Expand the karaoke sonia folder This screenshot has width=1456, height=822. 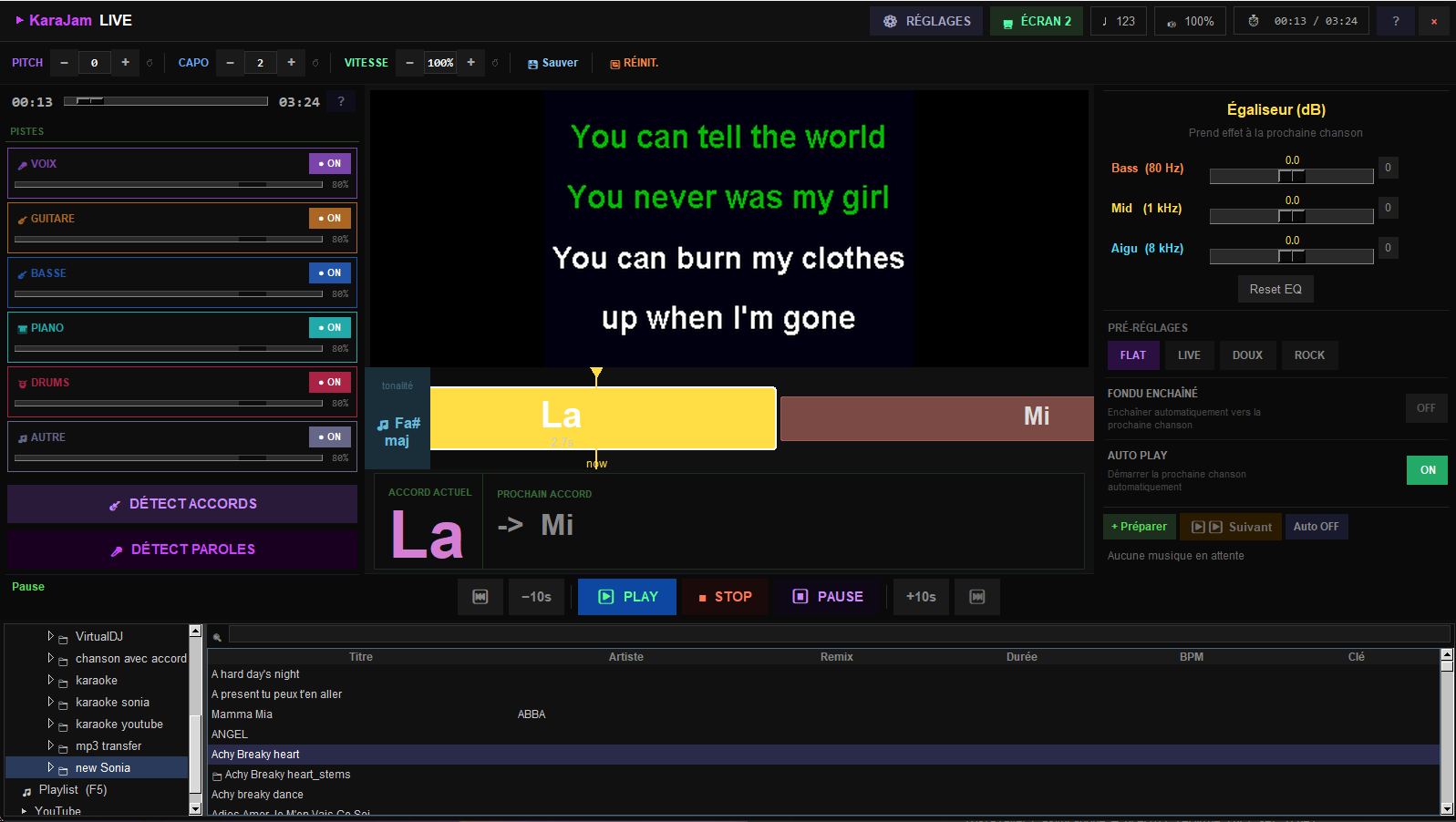tap(50, 702)
